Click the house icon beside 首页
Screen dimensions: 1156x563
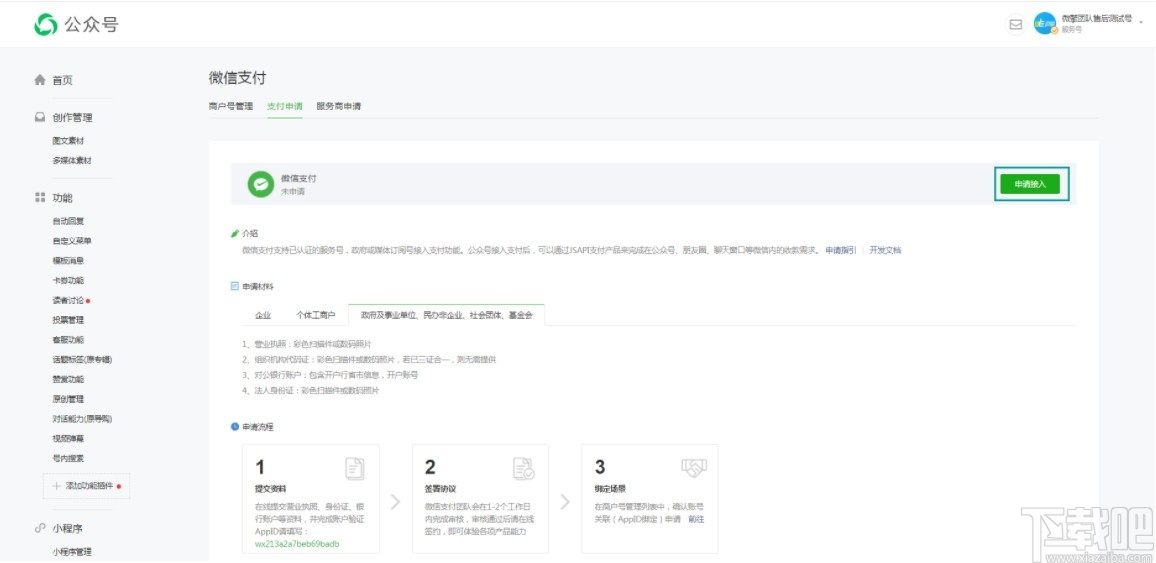click(x=40, y=80)
